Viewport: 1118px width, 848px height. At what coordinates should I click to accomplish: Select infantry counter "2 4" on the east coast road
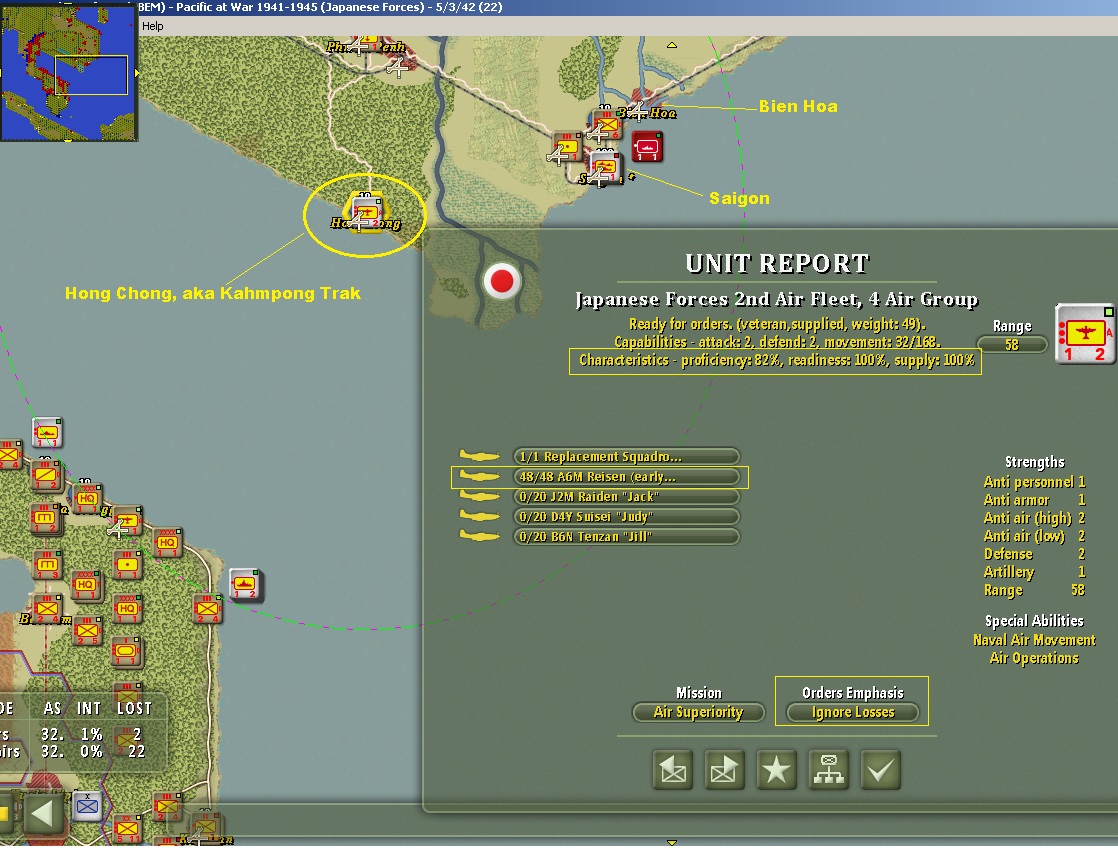click(207, 608)
